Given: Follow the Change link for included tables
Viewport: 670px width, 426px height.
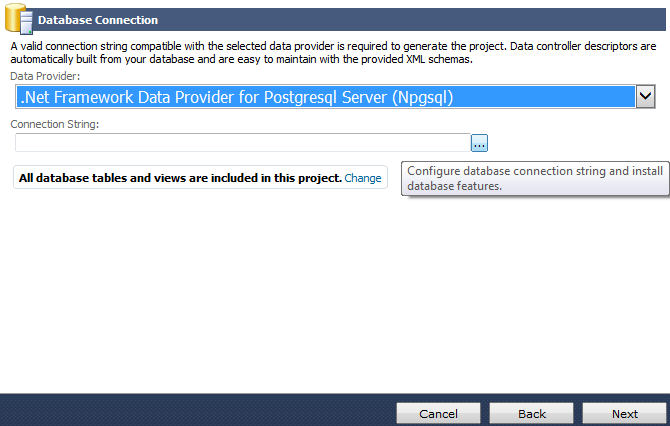Looking at the screenshot, I should pos(363,178).
